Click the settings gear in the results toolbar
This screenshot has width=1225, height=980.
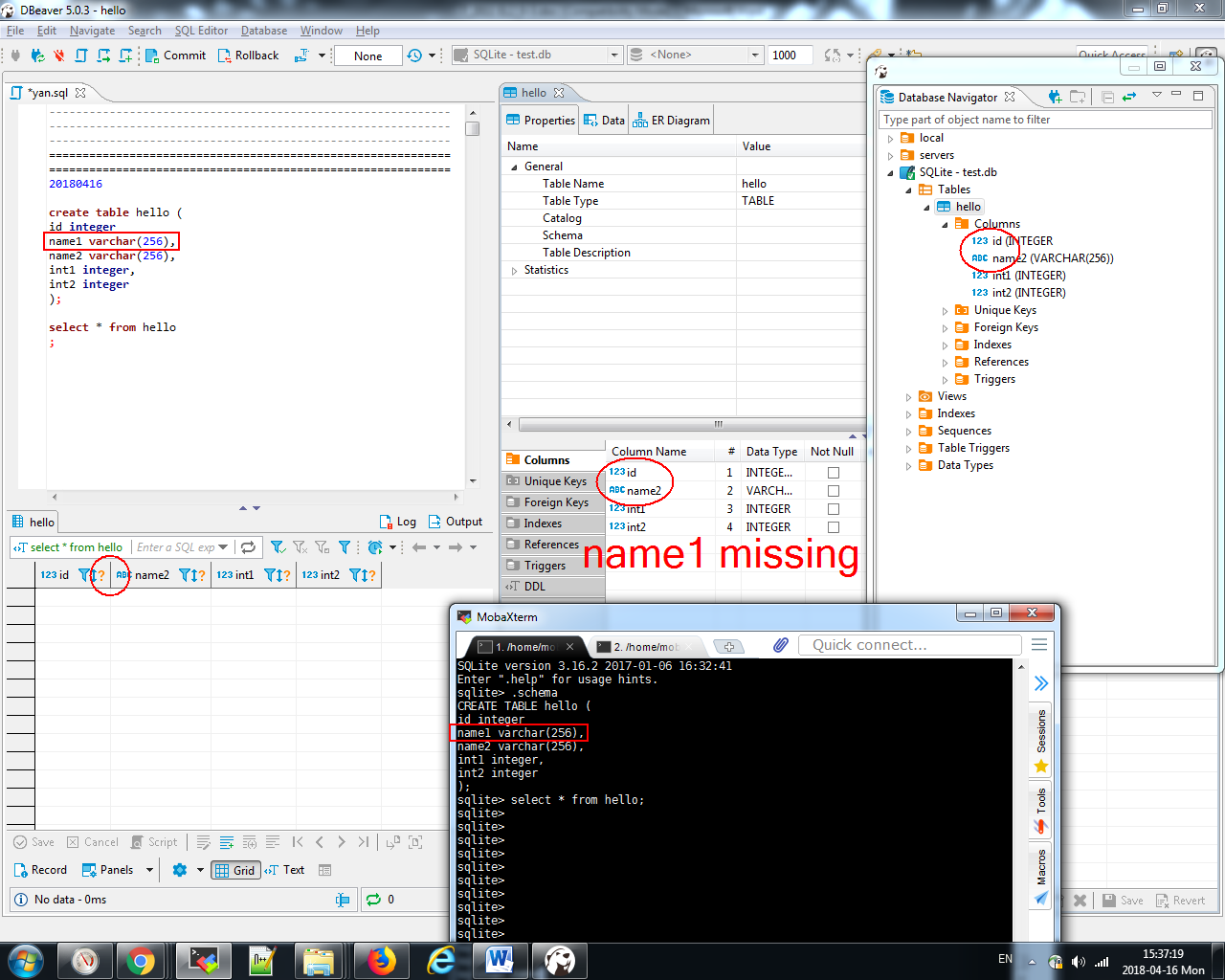pyautogui.click(x=178, y=870)
